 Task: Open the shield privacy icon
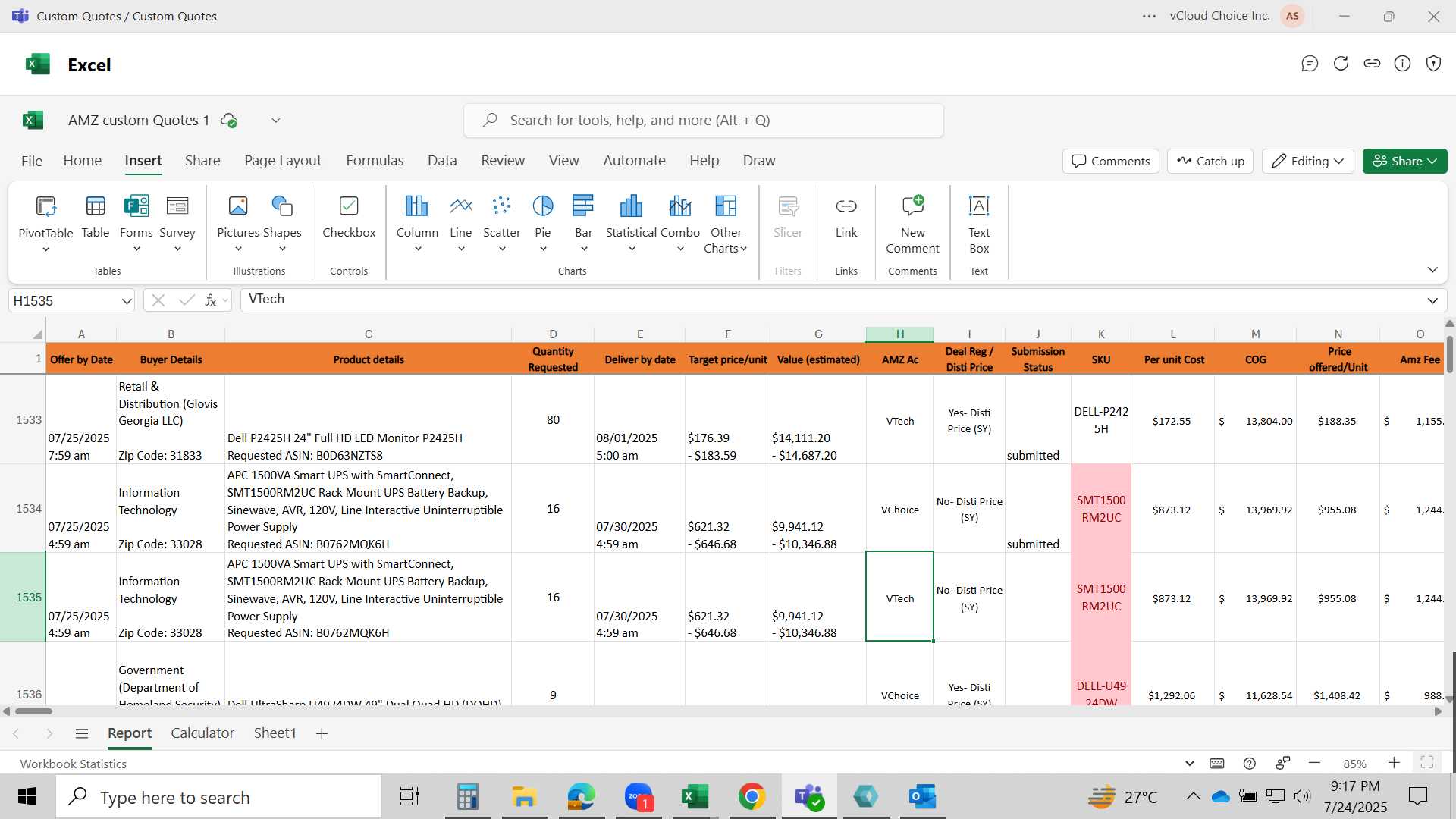pyautogui.click(x=1433, y=64)
